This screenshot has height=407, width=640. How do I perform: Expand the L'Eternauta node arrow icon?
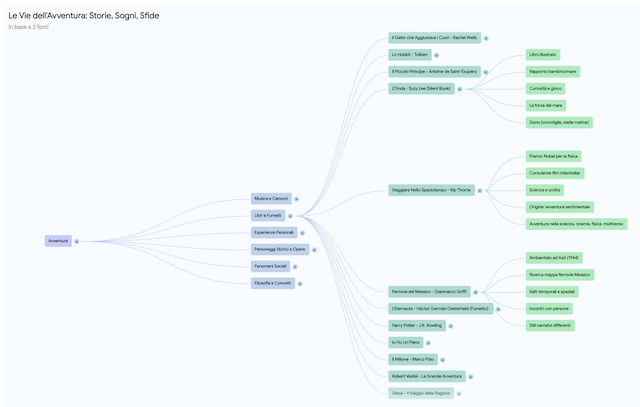(499, 309)
